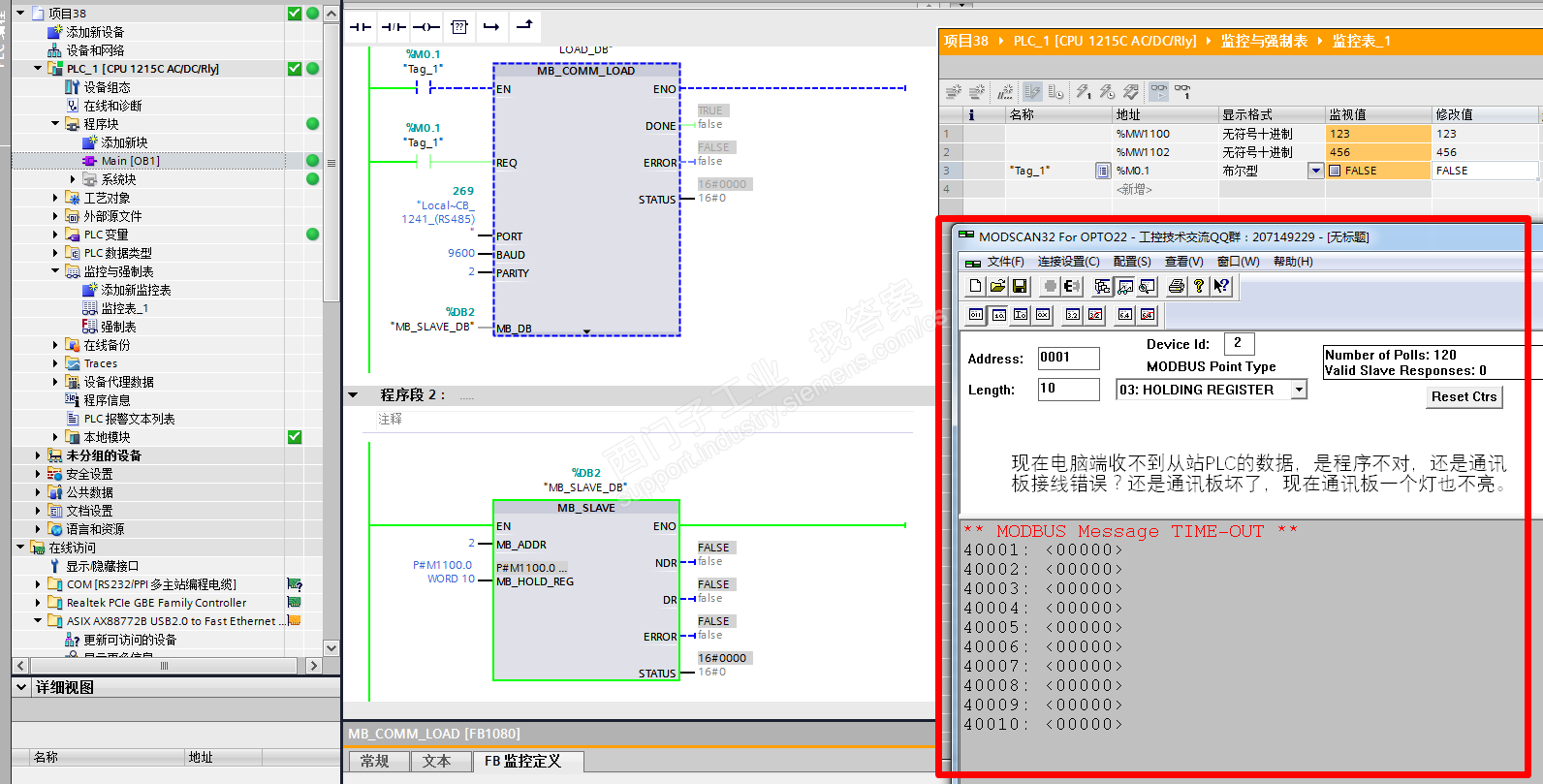Collapse the 程序段 2 network section

354,395
